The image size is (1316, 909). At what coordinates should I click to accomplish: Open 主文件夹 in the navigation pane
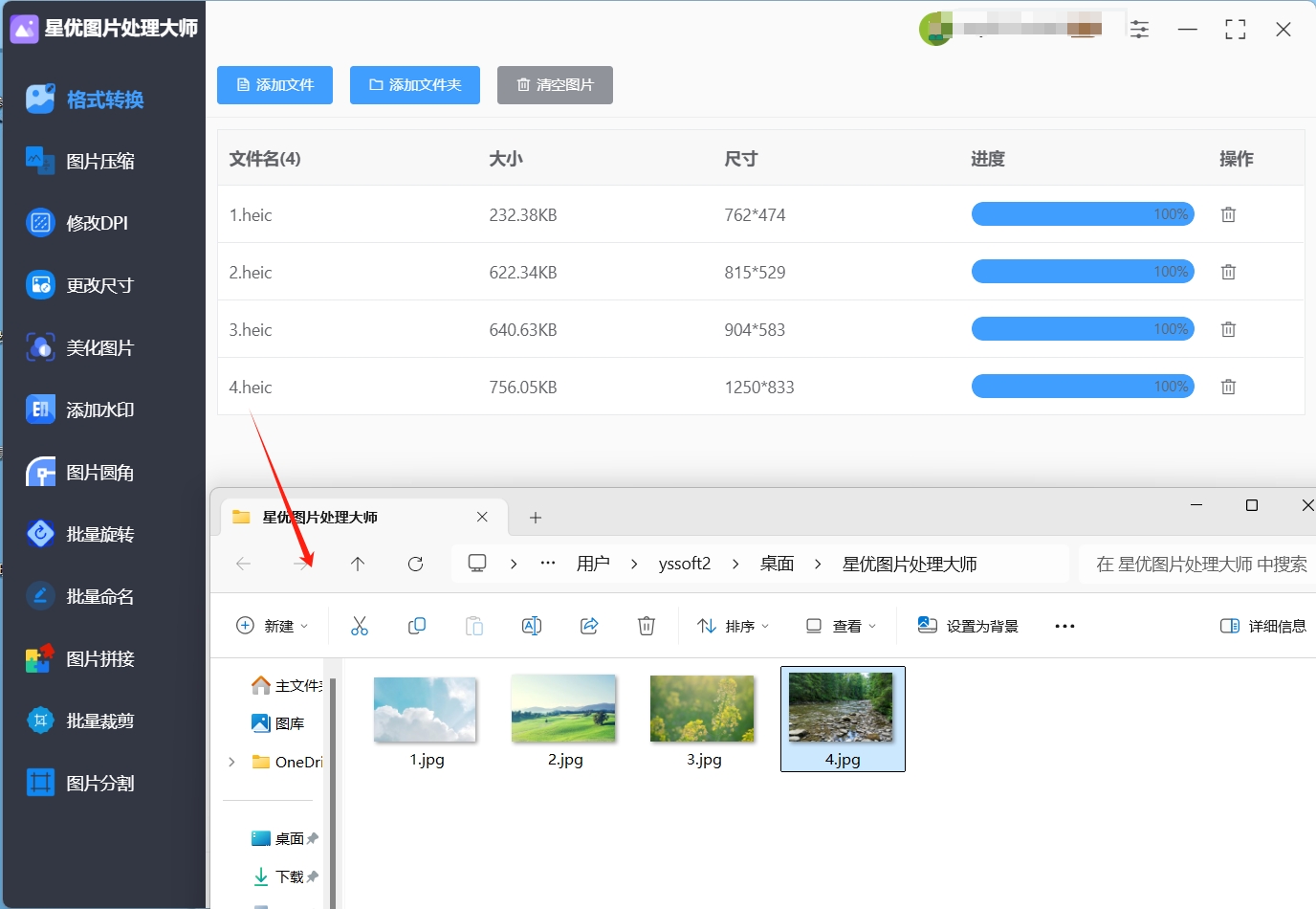pos(286,685)
